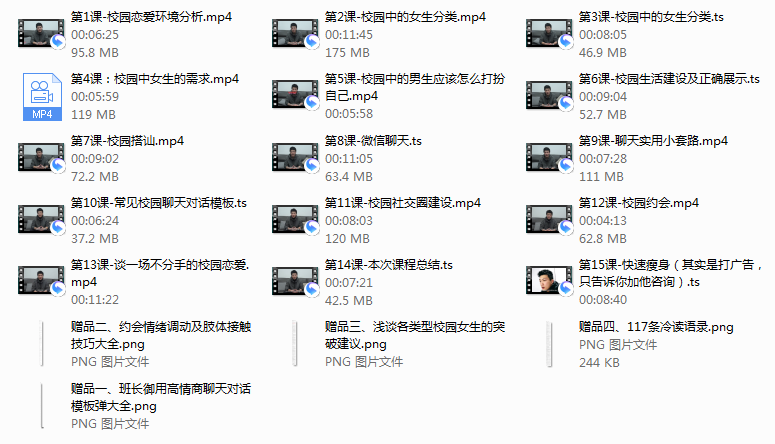Select video icon of 第10课-常见校园聊天对话模板.ts
The image size is (775, 444).
point(42,220)
